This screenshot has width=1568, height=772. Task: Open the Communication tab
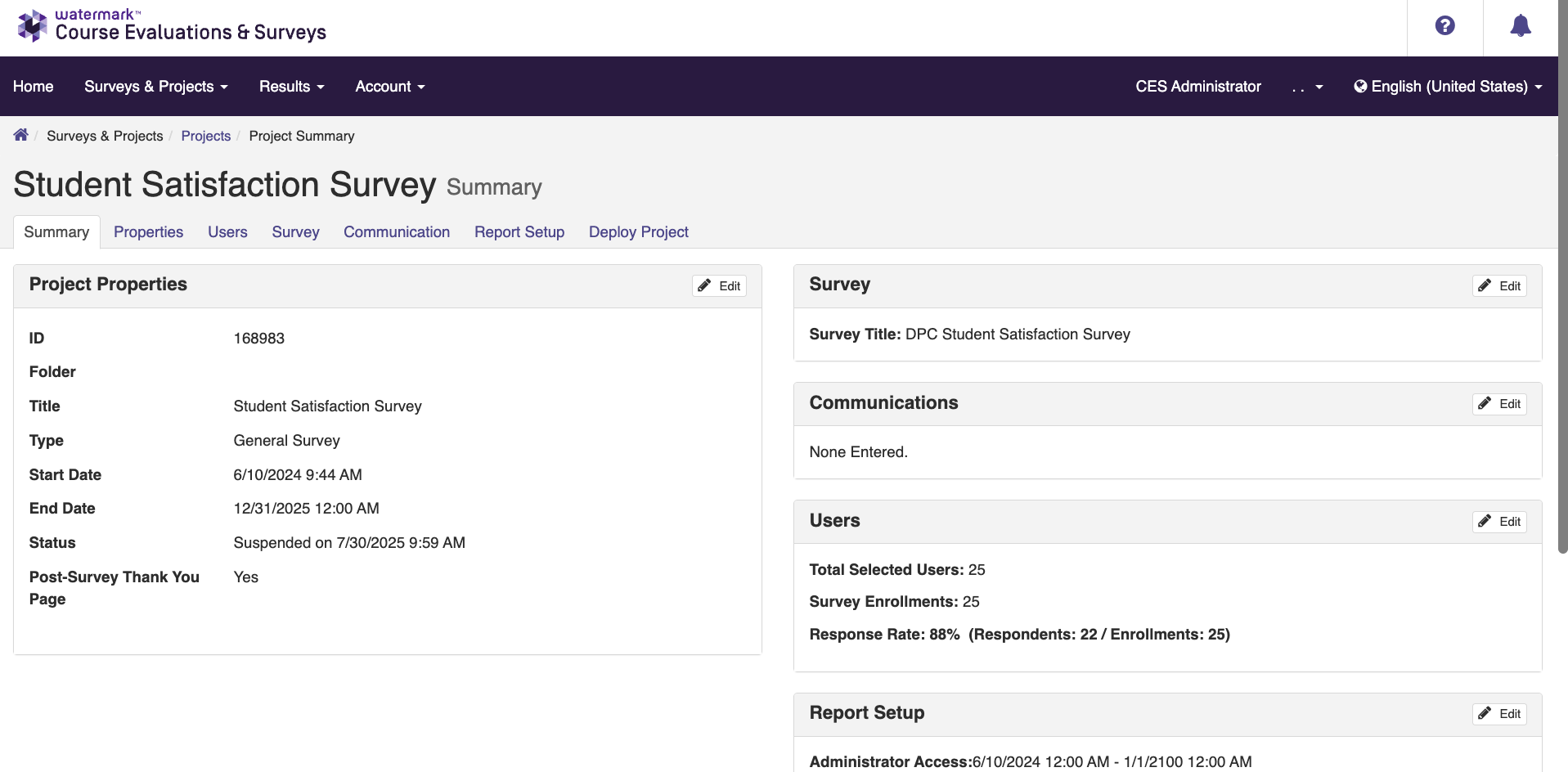coord(396,232)
